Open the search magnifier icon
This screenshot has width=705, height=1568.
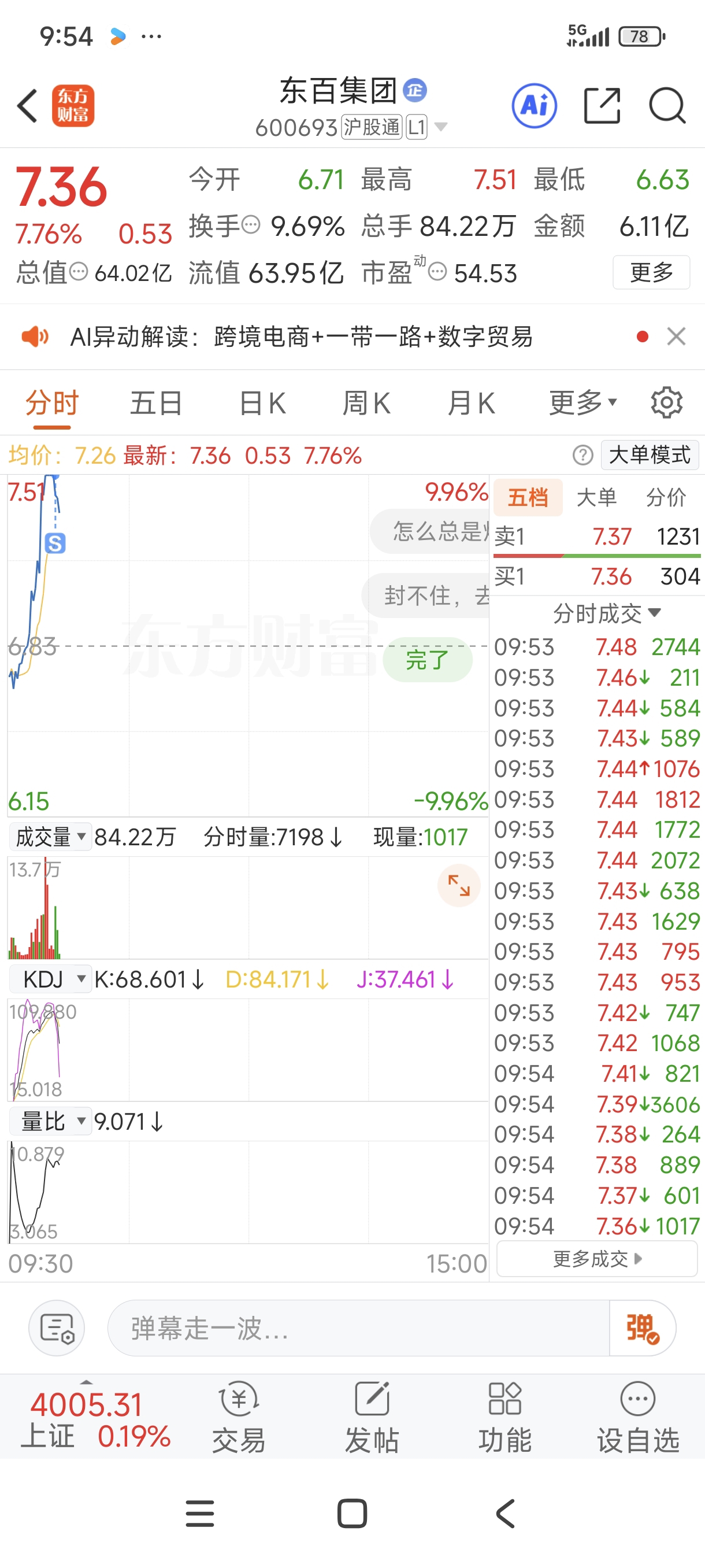tap(667, 105)
